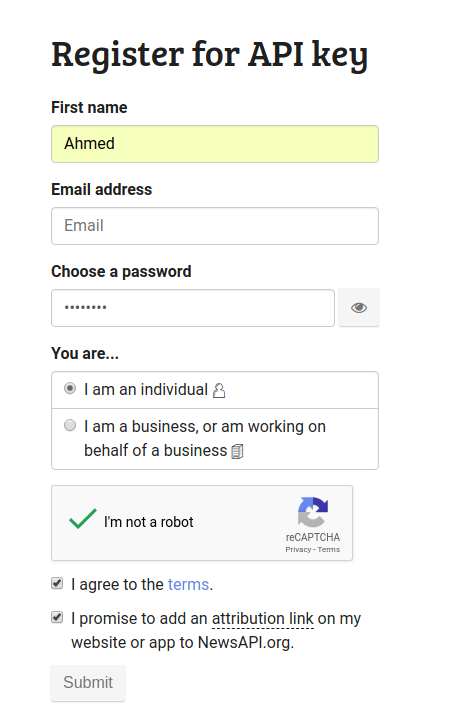Click the 'working on behalf of a business' text
Viewport: 454px width, 705px height.
[205, 438]
